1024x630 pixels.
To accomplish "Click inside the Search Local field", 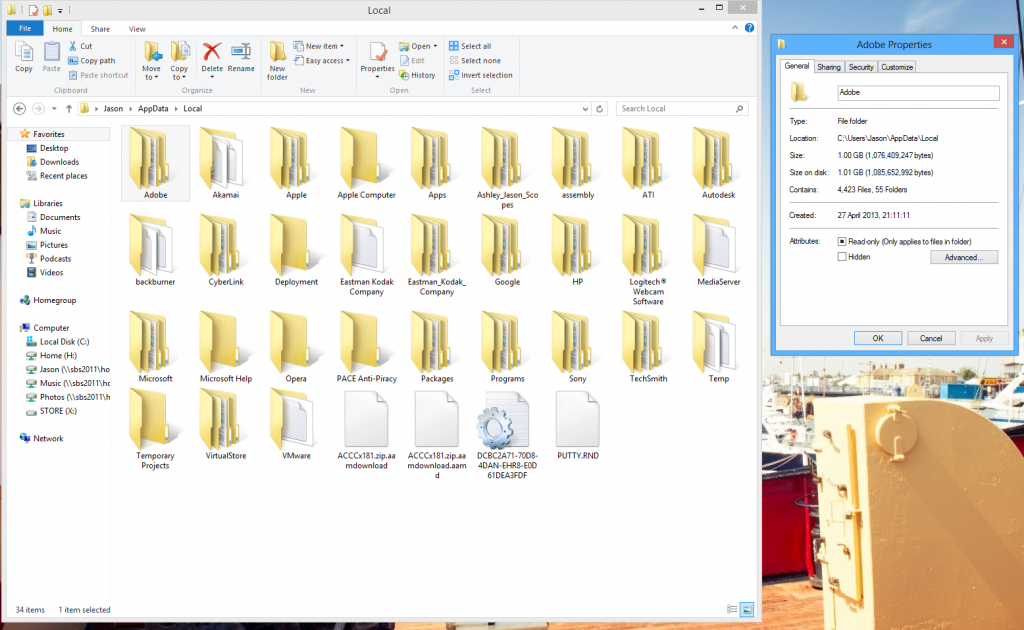I will (x=680, y=108).
